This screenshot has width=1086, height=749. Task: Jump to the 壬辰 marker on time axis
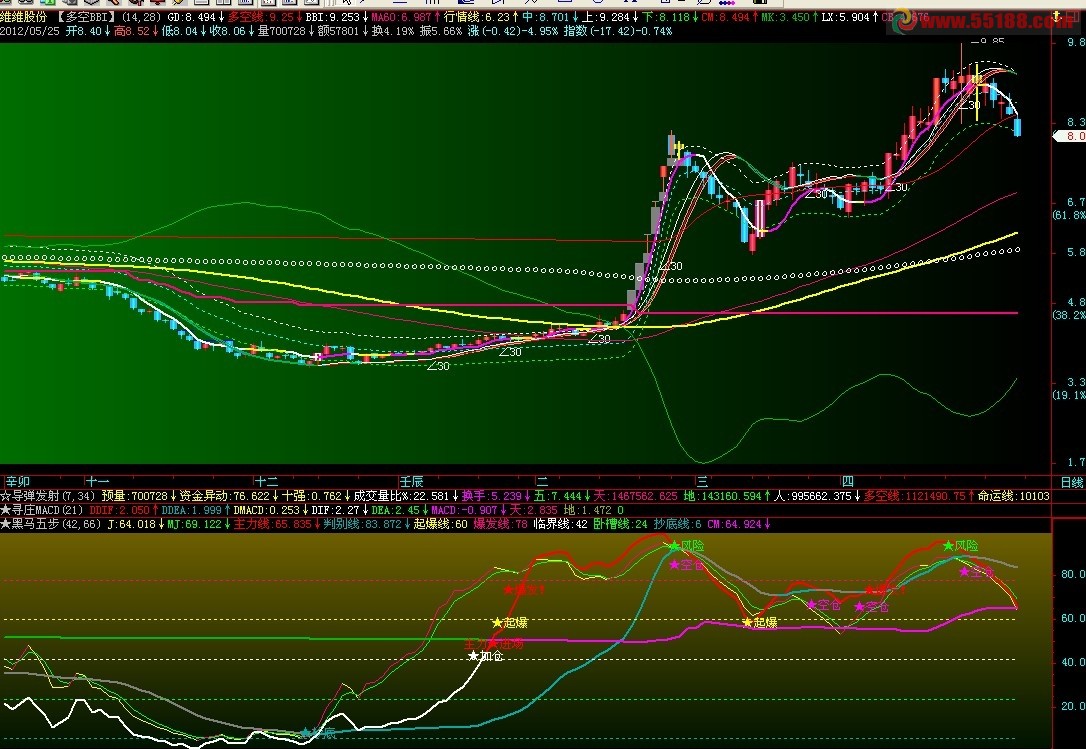411,481
